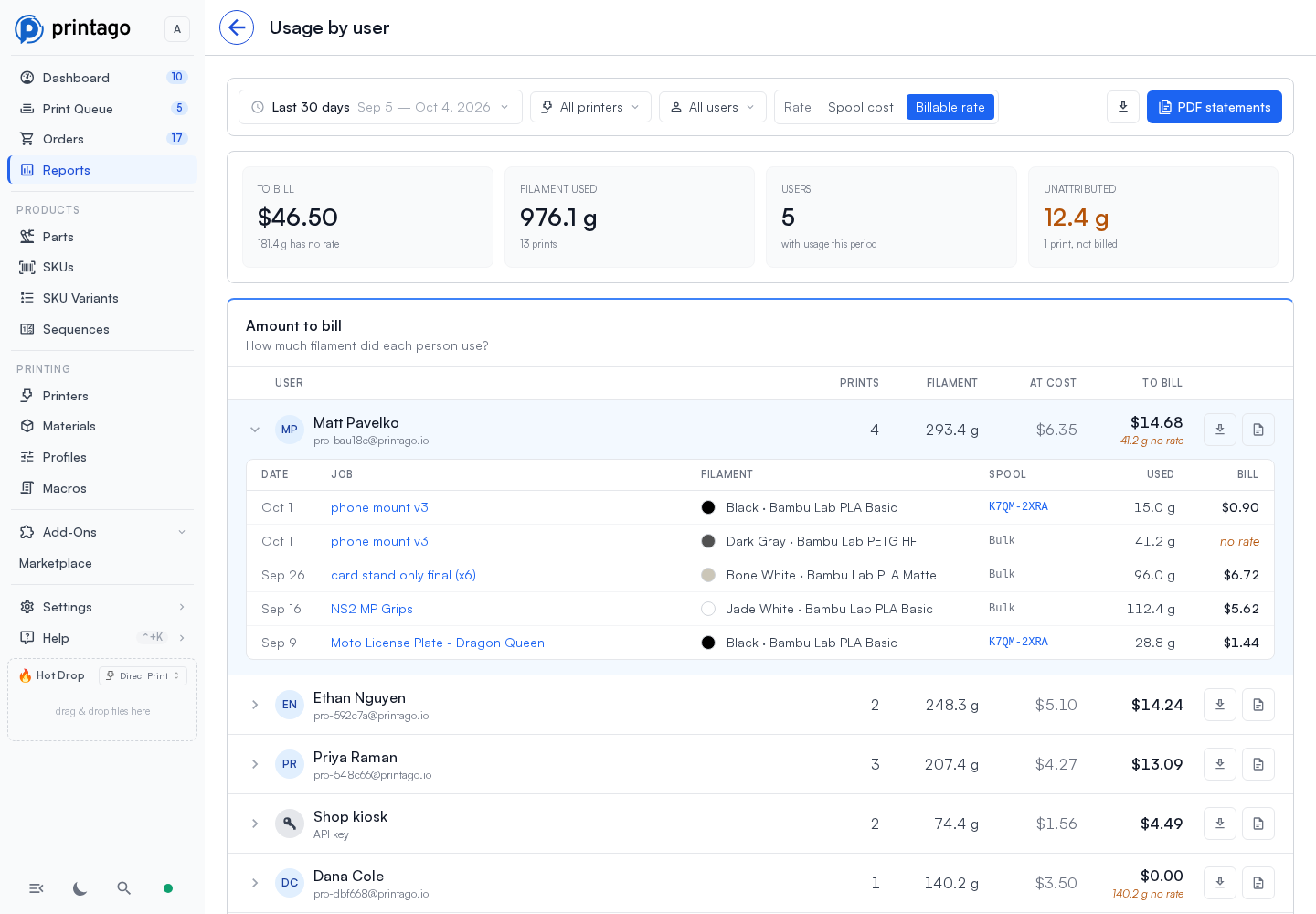1316x914 pixels.
Task: Click the download icon beside PDF statements
Action: coord(1123,107)
